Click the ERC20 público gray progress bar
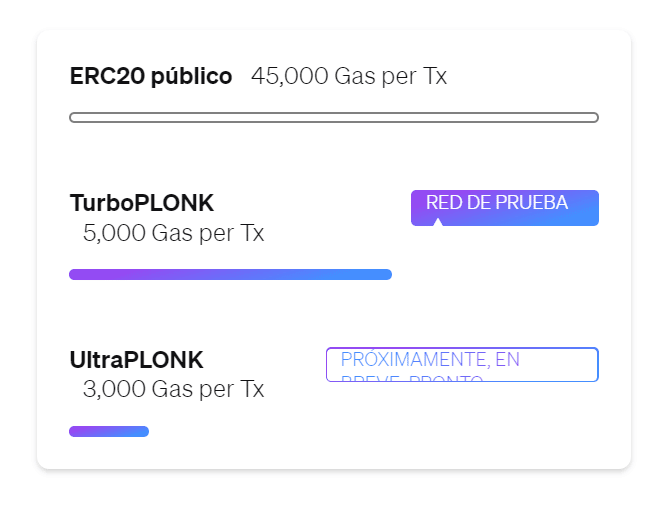671x506 pixels. point(334,117)
